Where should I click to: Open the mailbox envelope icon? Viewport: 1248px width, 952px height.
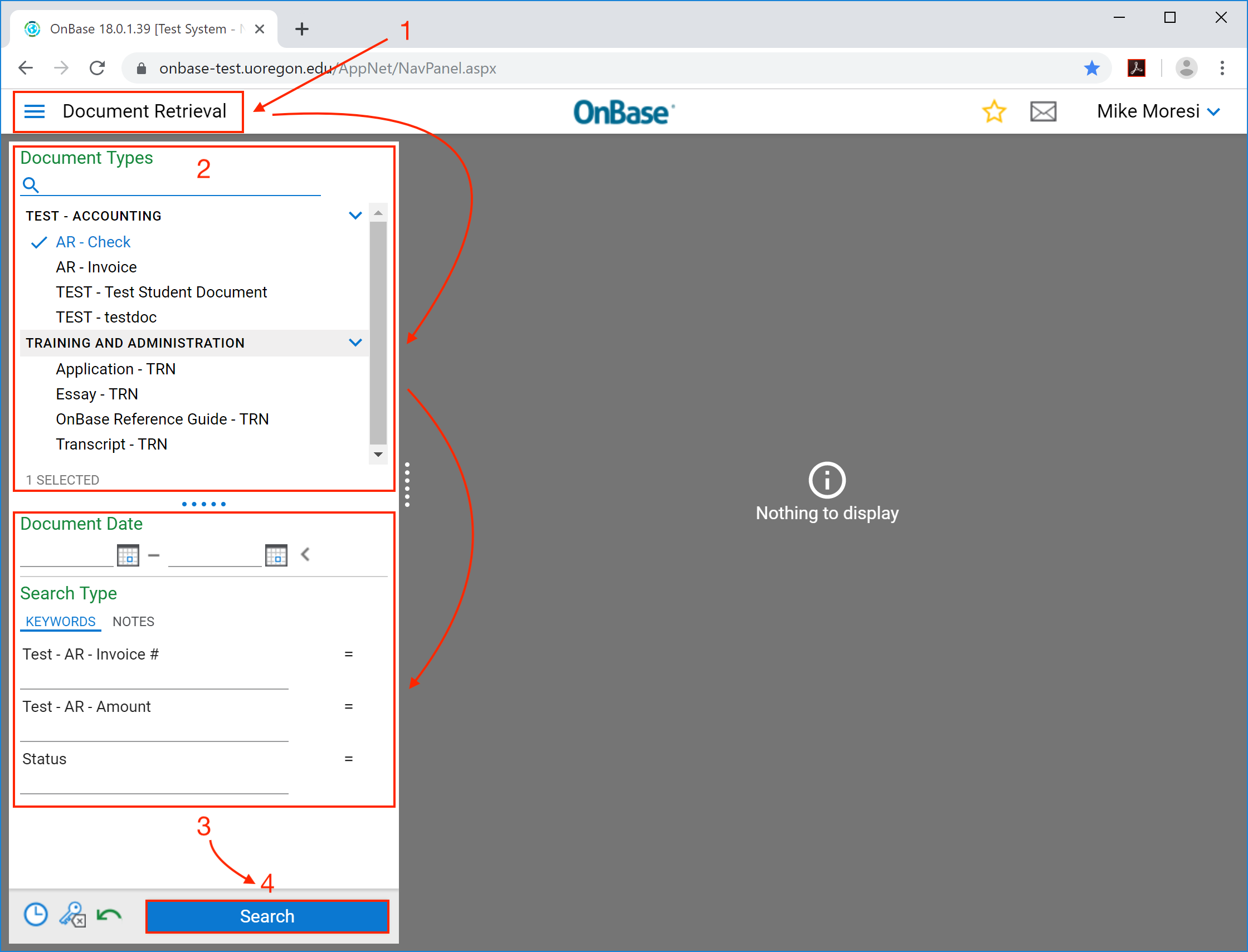[x=1043, y=111]
